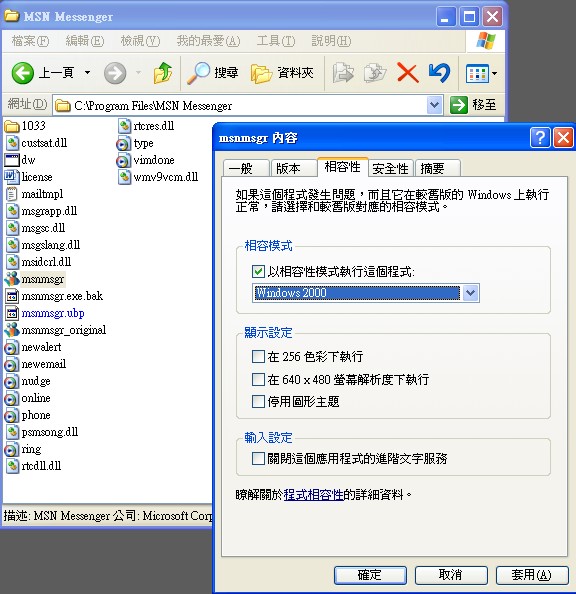Open the 我的最愛(A) menu
Screen dimensions: 576x594
coord(208,41)
